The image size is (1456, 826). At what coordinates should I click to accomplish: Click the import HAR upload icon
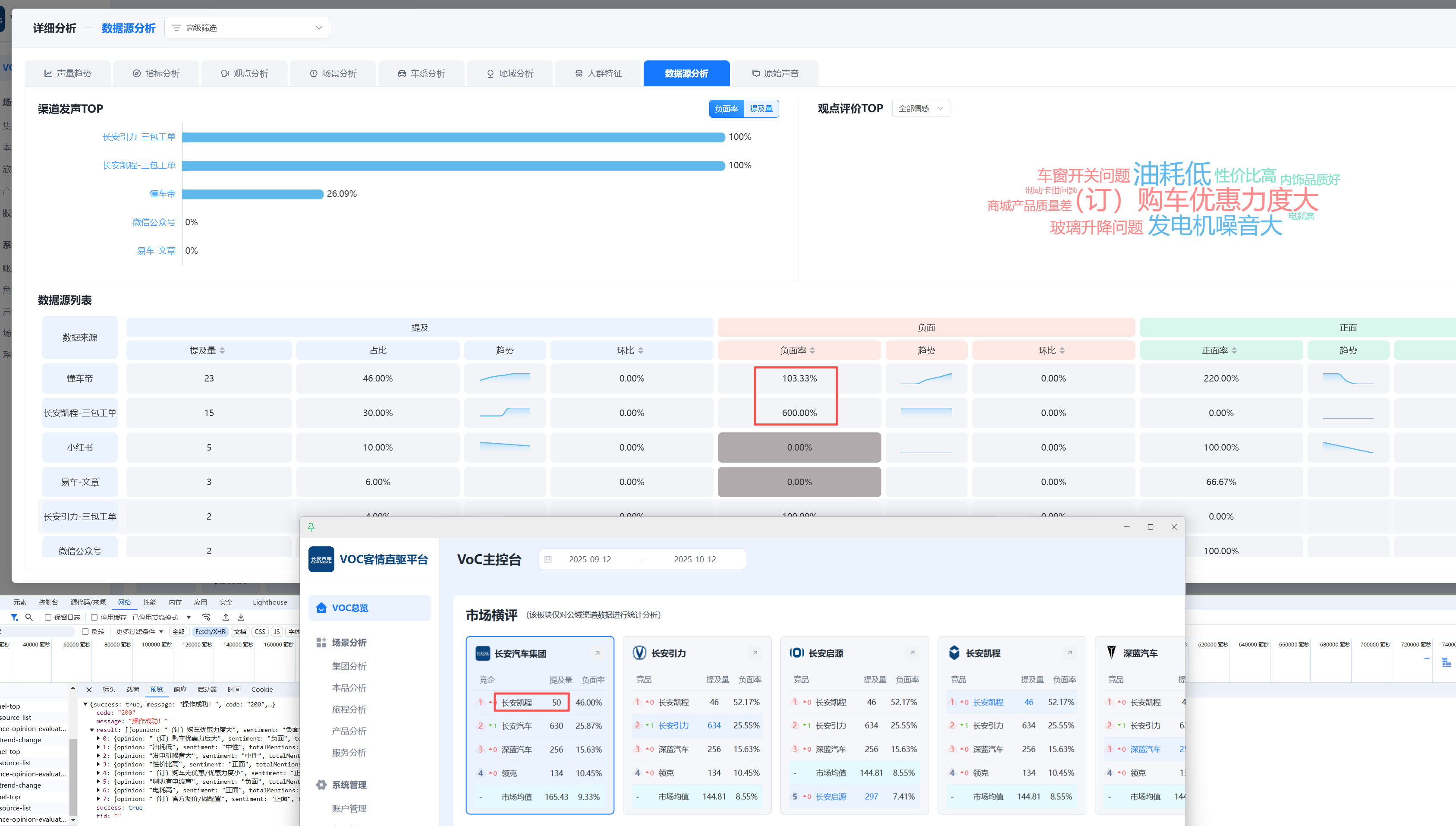pyautogui.click(x=226, y=617)
